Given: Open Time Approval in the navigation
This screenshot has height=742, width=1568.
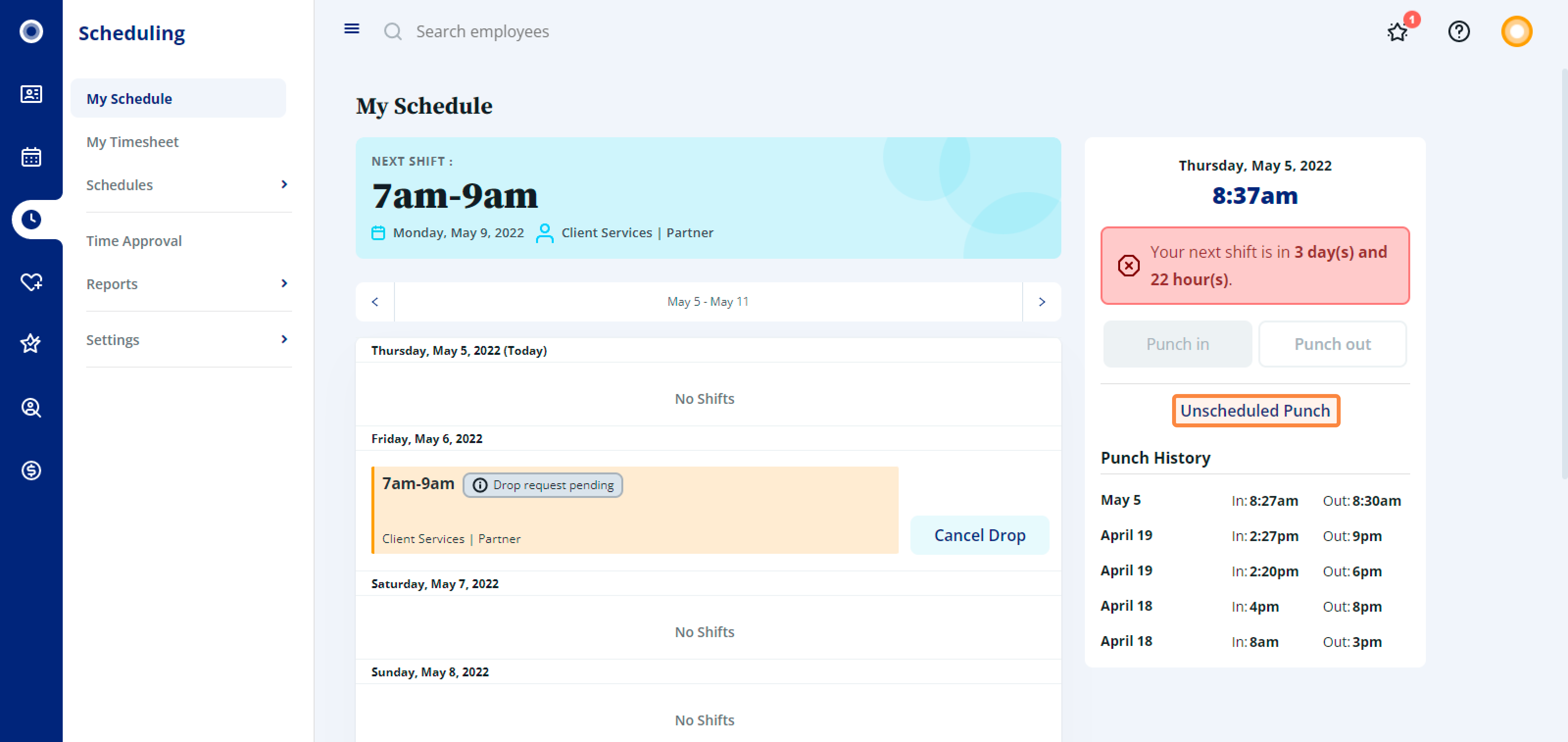Looking at the screenshot, I should tap(134, 241).
